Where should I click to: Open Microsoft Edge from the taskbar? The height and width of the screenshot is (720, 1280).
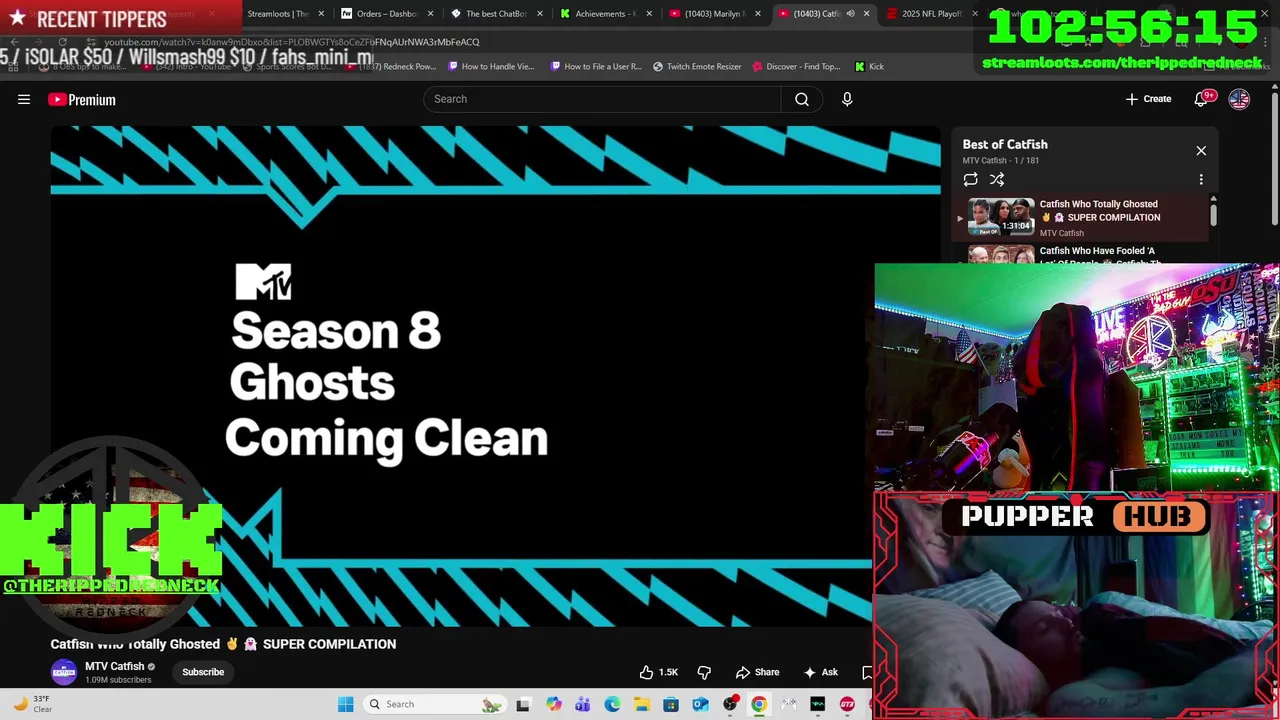tap(612, 704)
